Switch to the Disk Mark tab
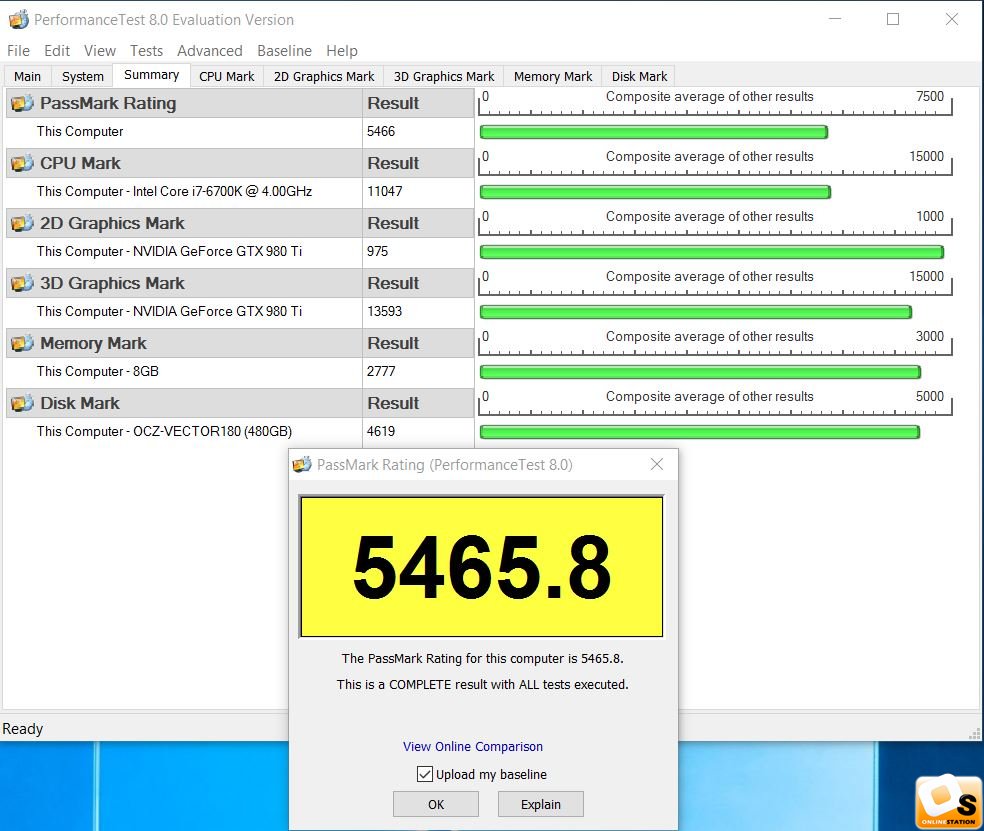Image resolution: width=984 pixels, height=831 pixels. tap(639, 77)
